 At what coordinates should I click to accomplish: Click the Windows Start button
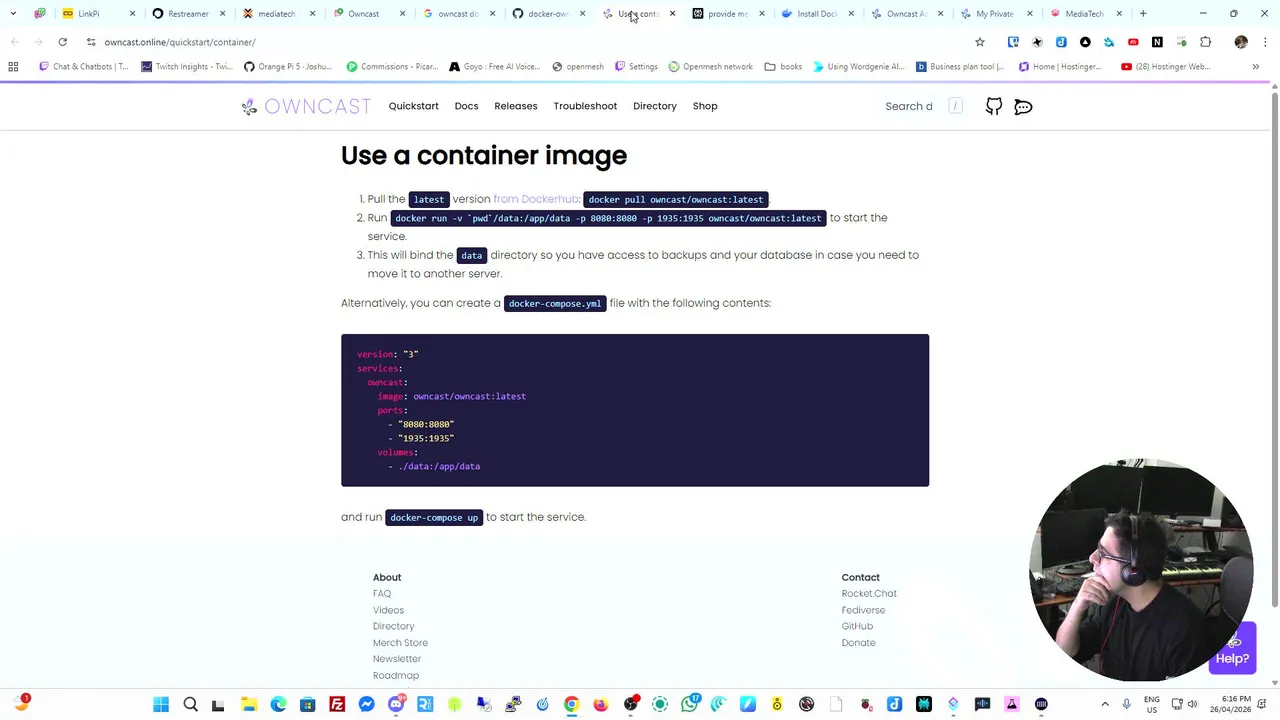click(x=161, y=705)
